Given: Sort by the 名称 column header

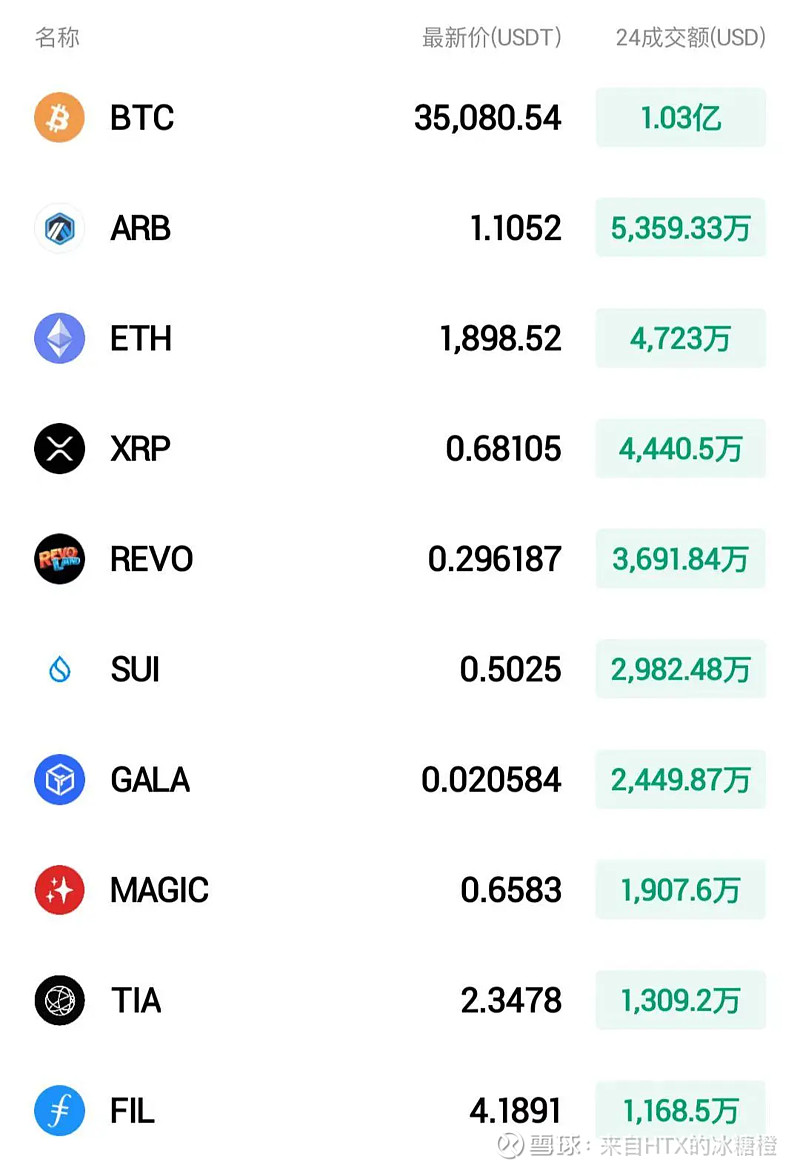Looking at the screenshot, I should point(57,37).
